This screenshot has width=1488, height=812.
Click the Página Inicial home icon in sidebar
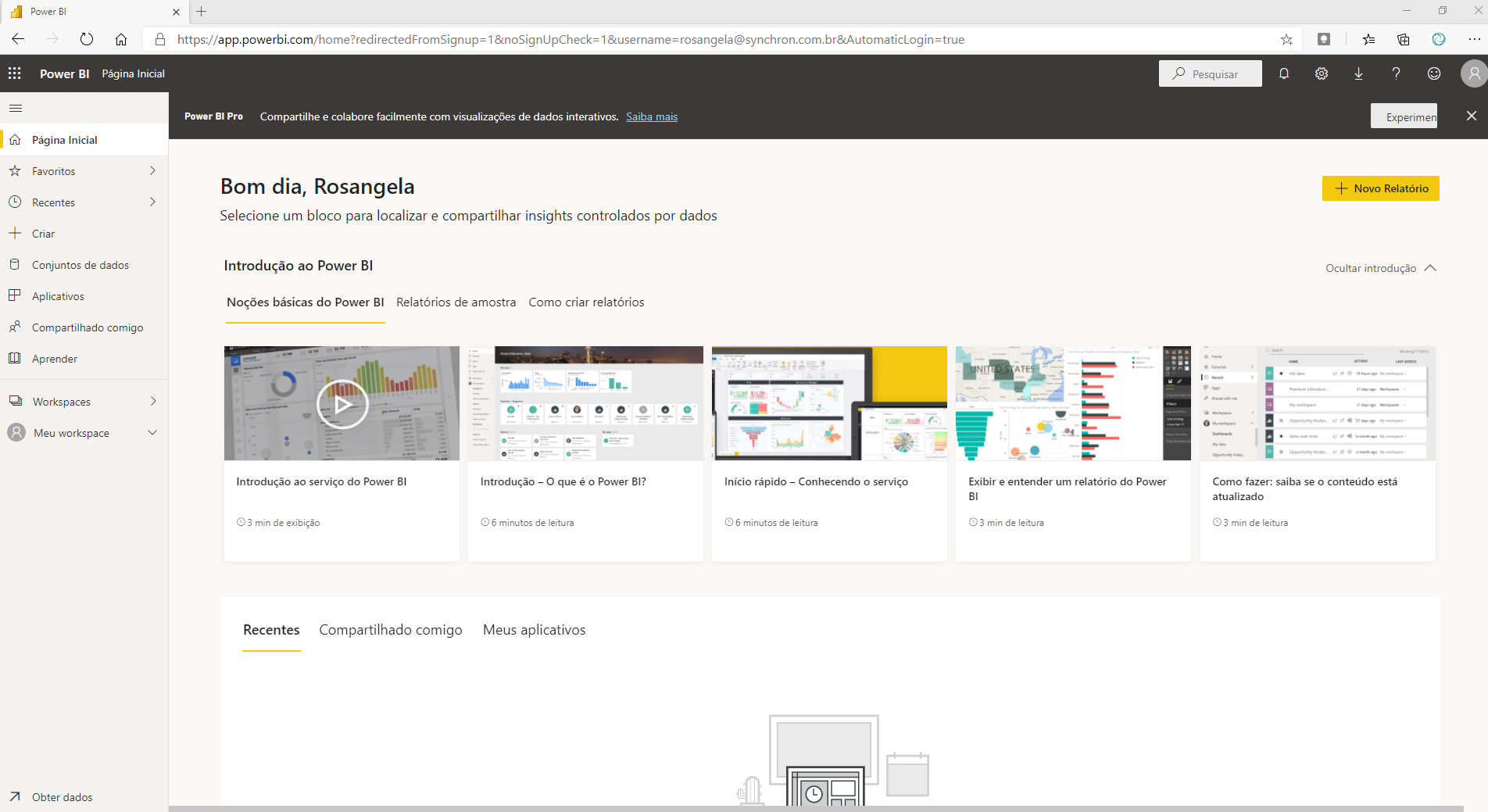[x=15, y=140]
